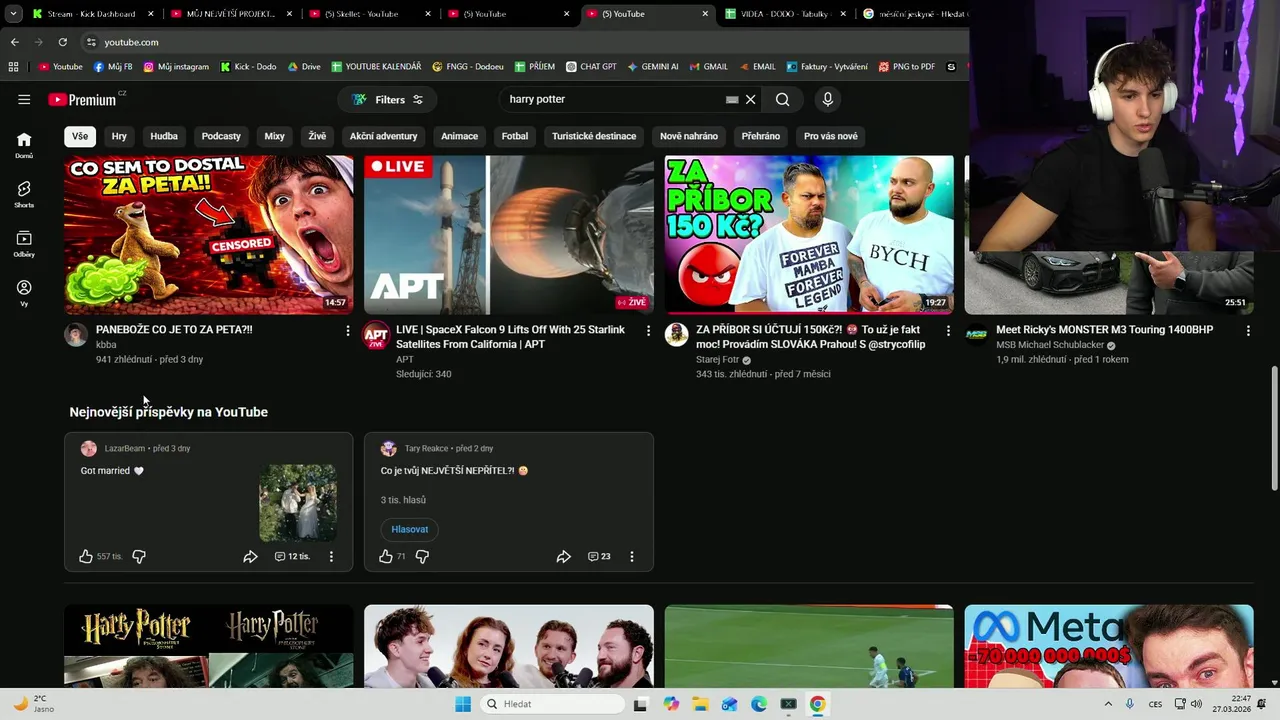
Task: Select the Hudba filter chip
Action: point(164,136)
